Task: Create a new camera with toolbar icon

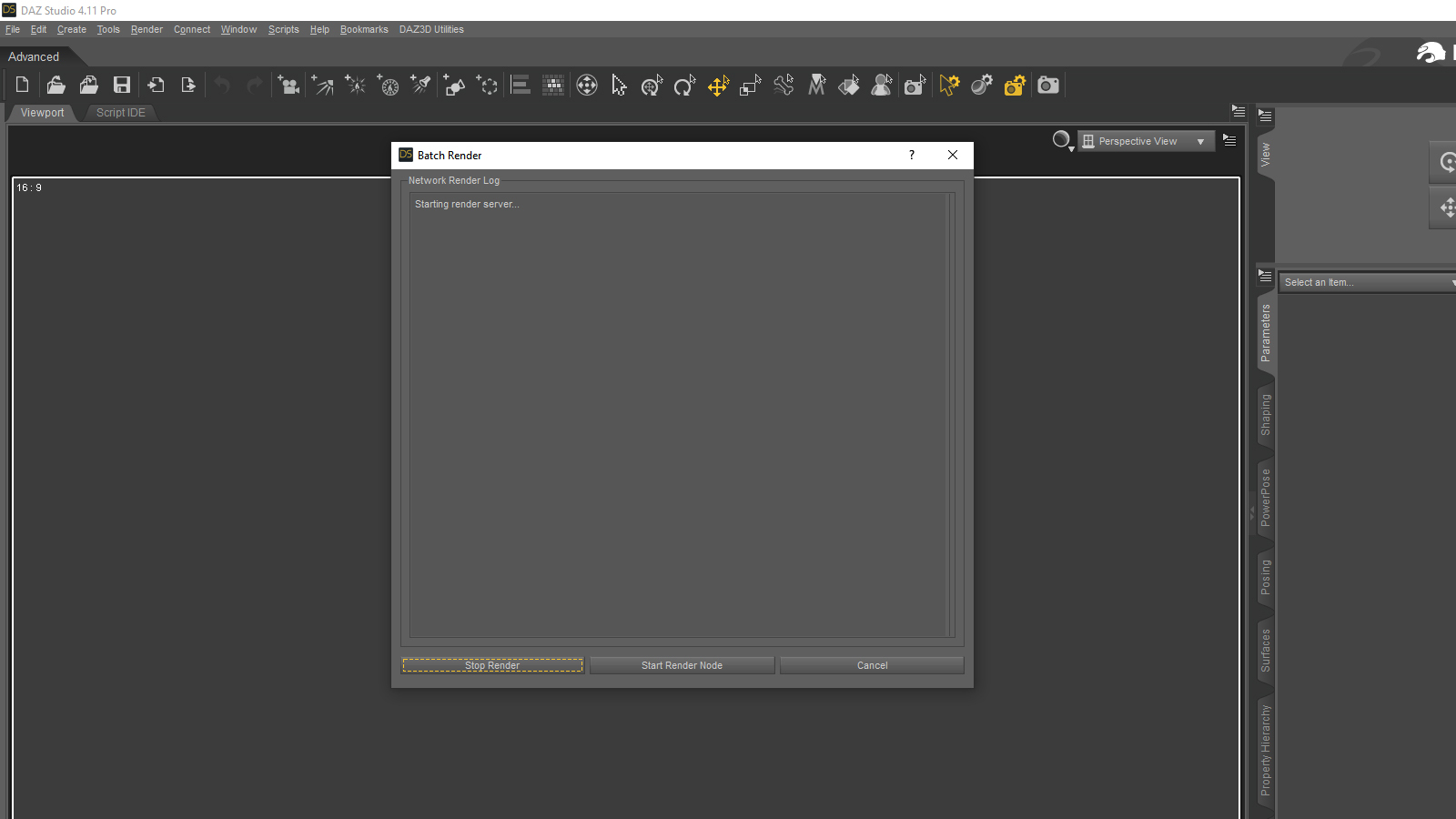Action: [288, 86]
